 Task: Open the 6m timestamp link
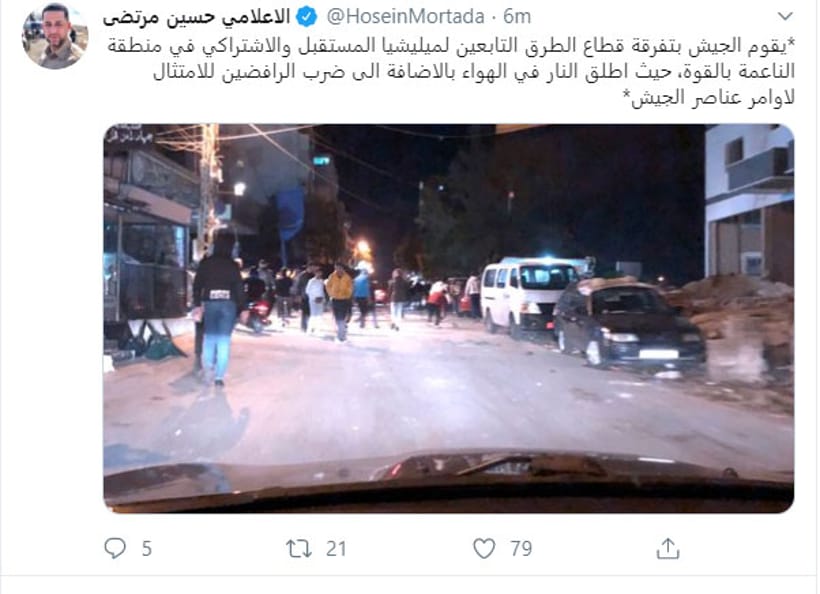click(517, 17)
